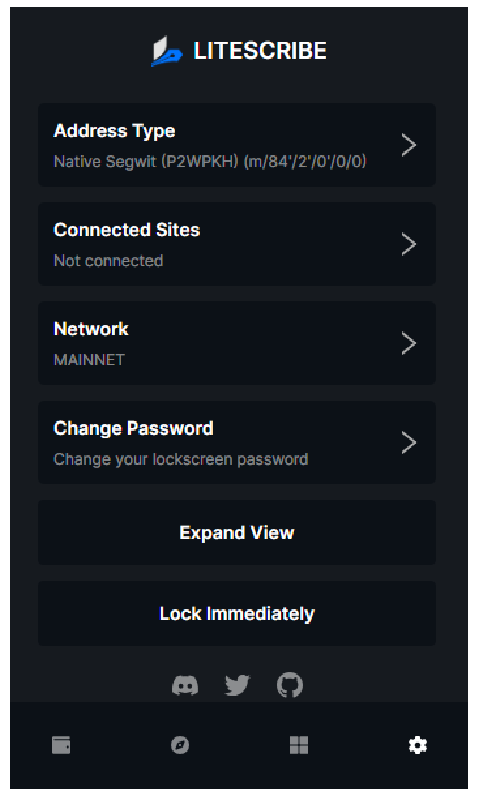Viewport: 483px width, 800px height.
Task: Expand Connected Sites chevron arrow
Action: tap(409, 244)
